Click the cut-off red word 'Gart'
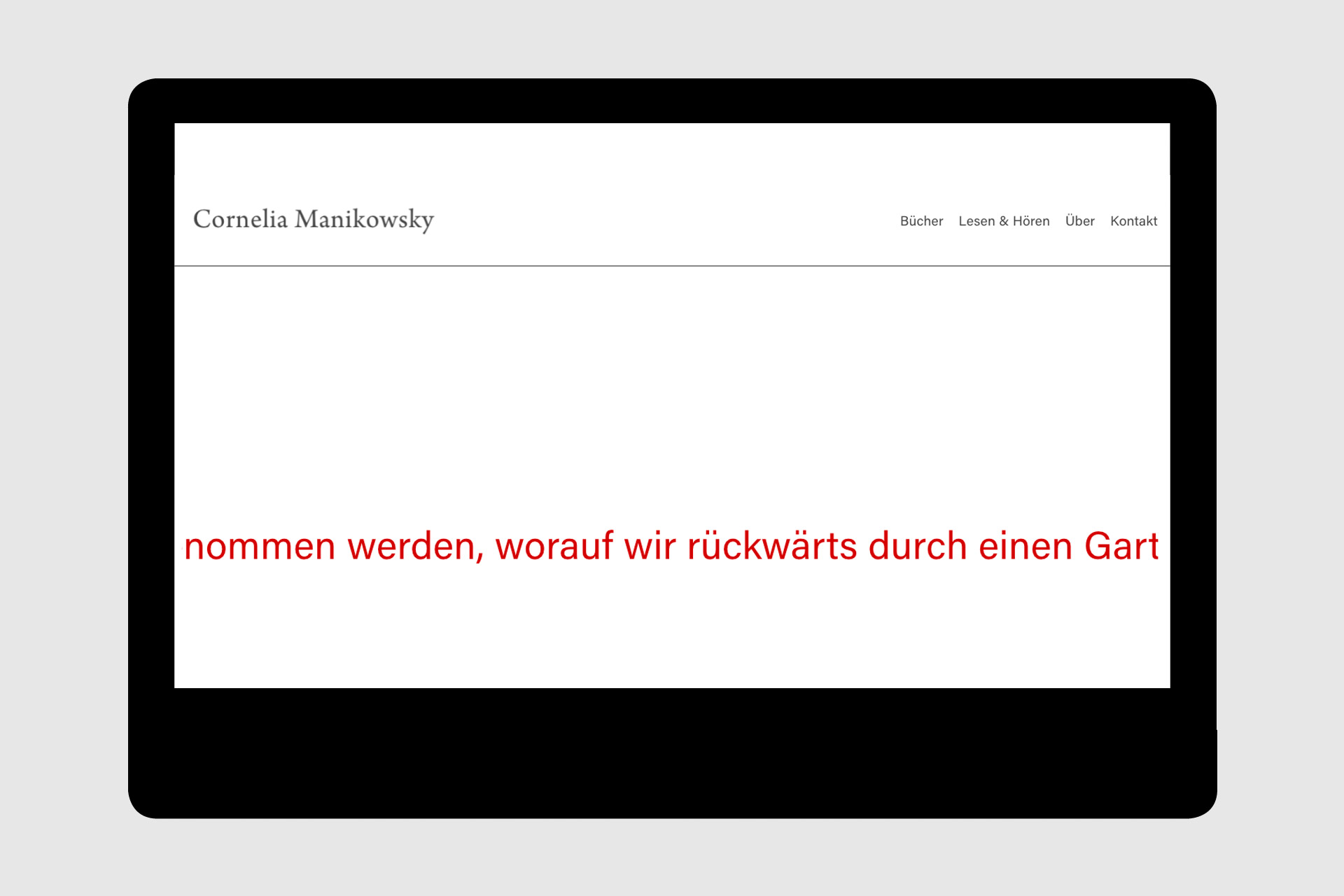Image resolution: width=1344 pixels, height=896 pixels. [x=1121, y=547]
